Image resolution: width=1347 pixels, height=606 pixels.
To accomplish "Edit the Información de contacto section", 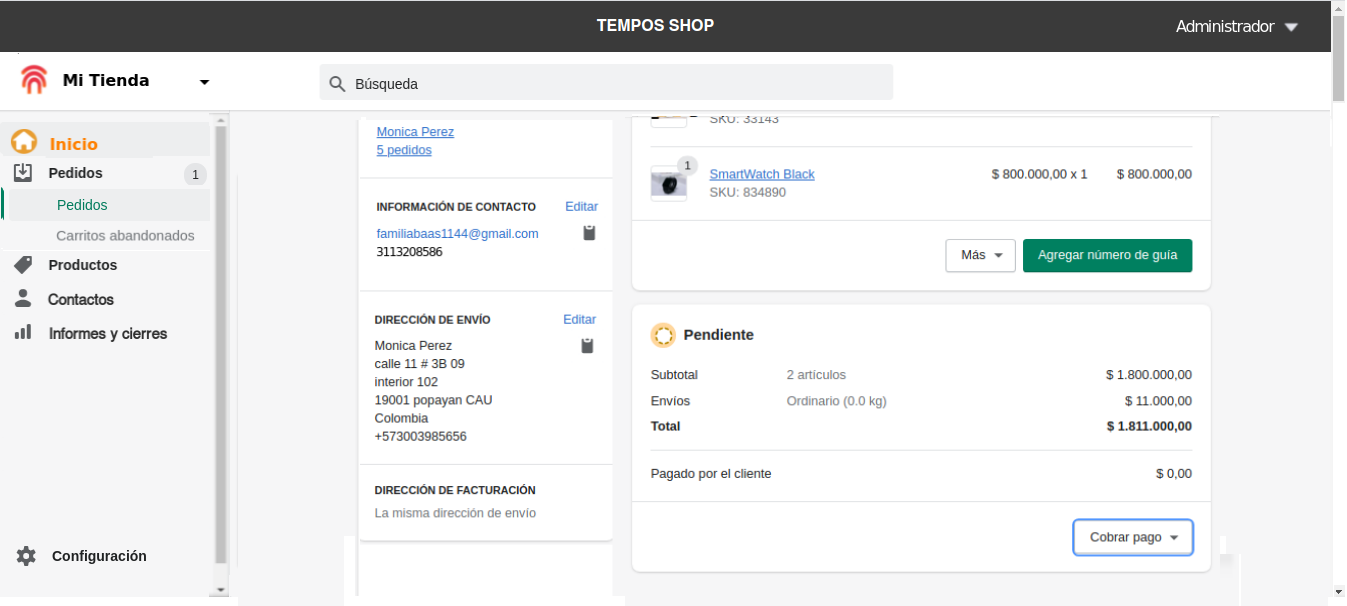I will click(581, 207).
